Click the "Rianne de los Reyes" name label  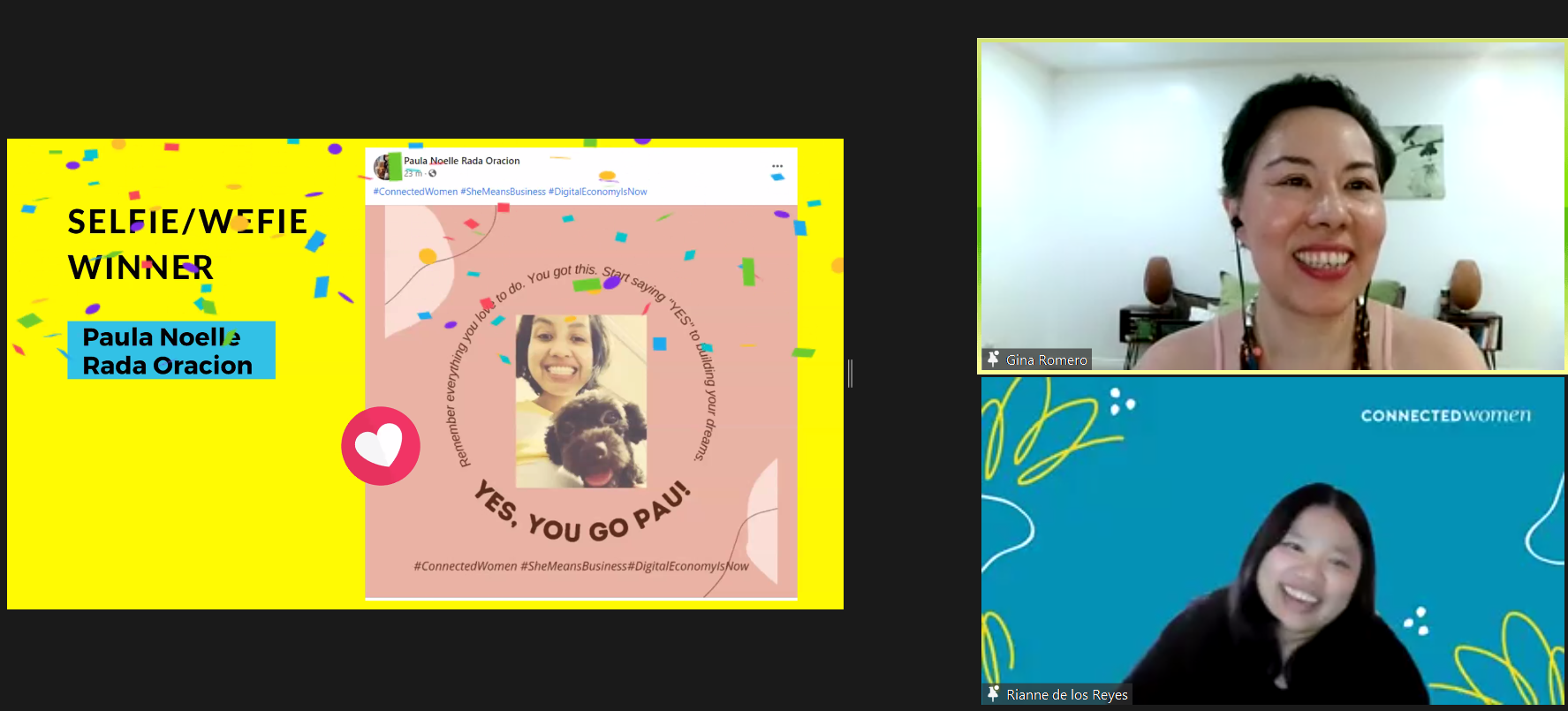point(1067,694)
